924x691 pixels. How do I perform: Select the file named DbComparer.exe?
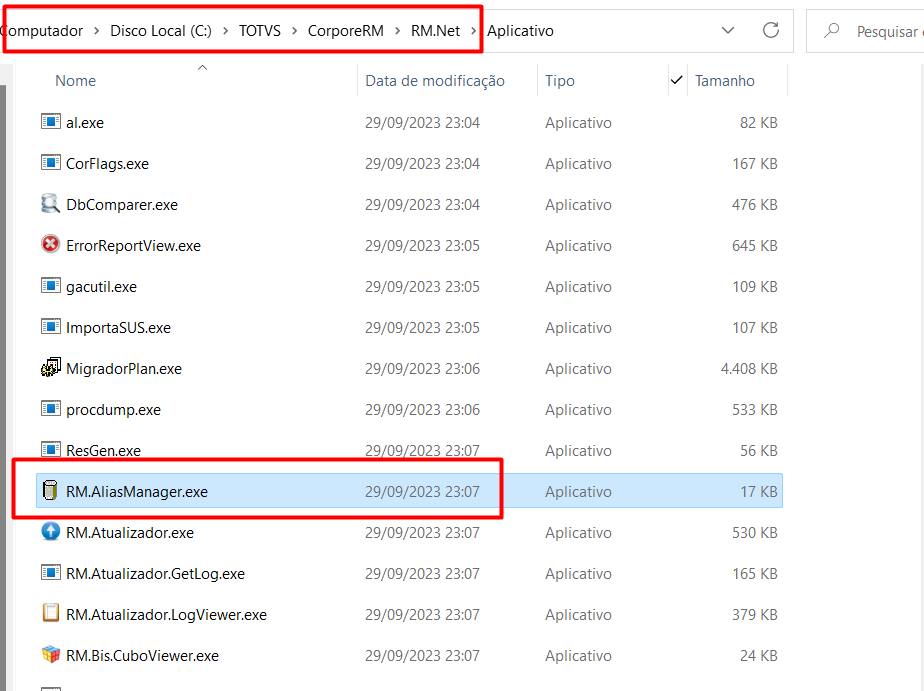click(122, 204)
